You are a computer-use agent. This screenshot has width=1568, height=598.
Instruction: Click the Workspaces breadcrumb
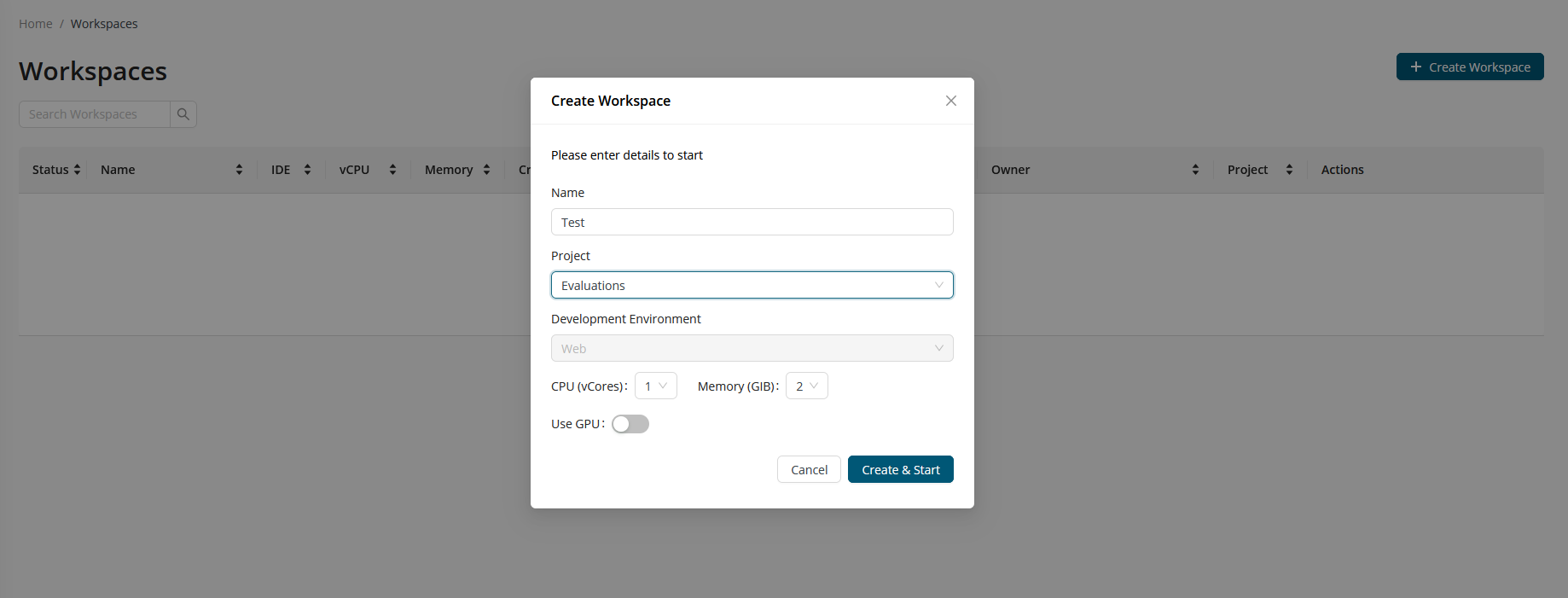[x=104, y=24]
